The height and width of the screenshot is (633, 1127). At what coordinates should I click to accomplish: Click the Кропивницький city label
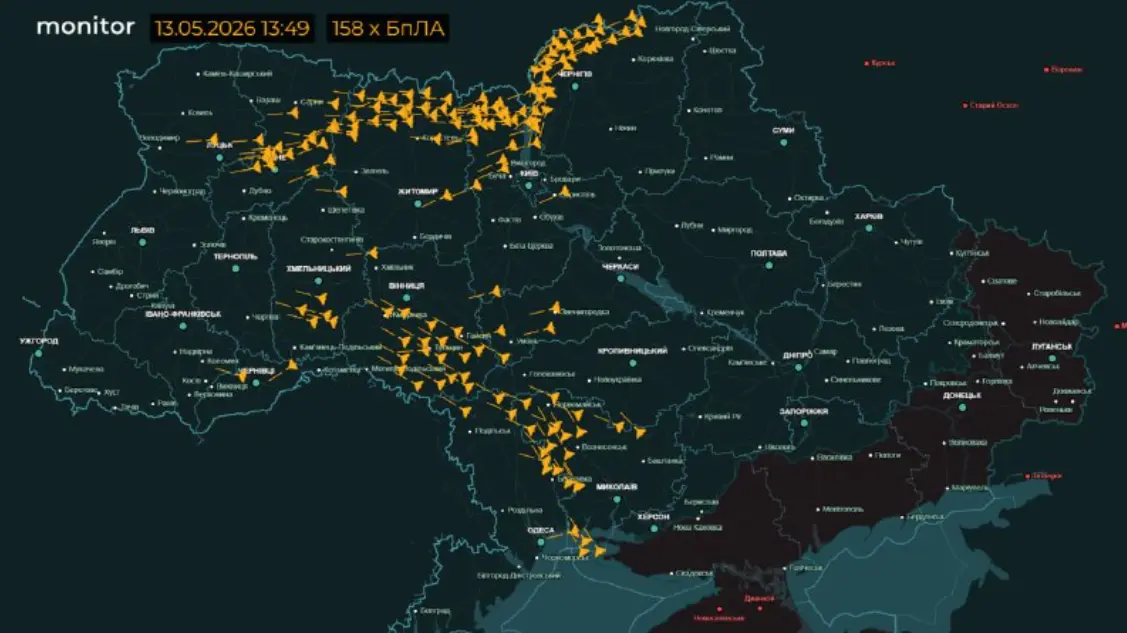coord(632,351)
